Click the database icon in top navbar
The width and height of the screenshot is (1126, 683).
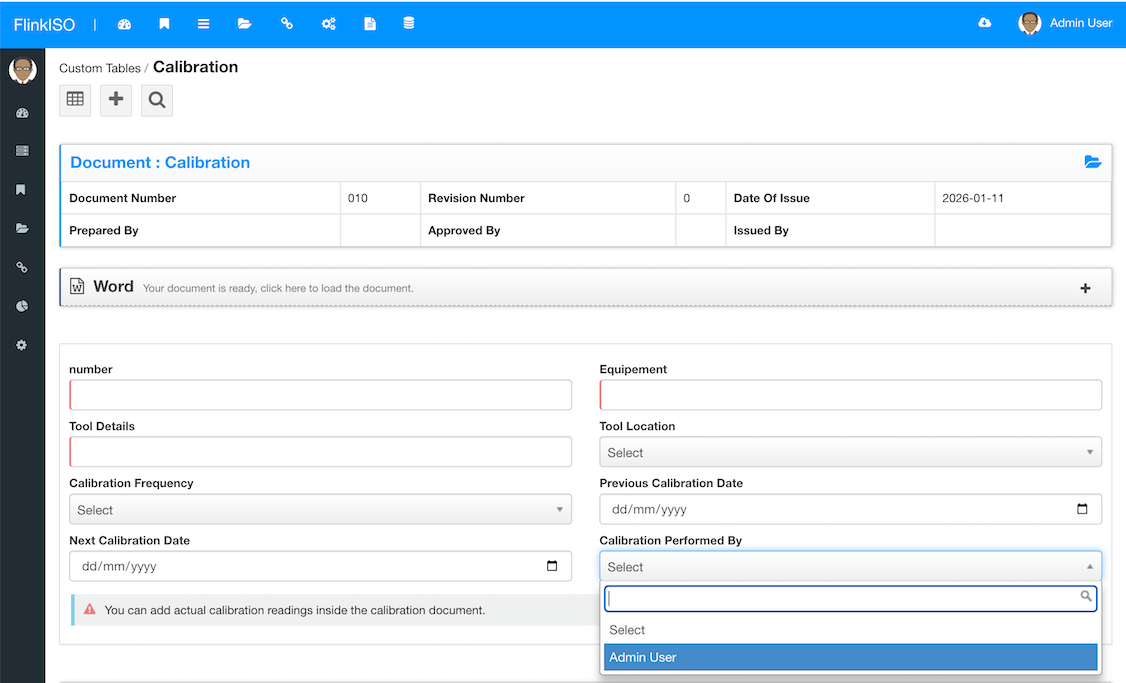pos(409,24)
